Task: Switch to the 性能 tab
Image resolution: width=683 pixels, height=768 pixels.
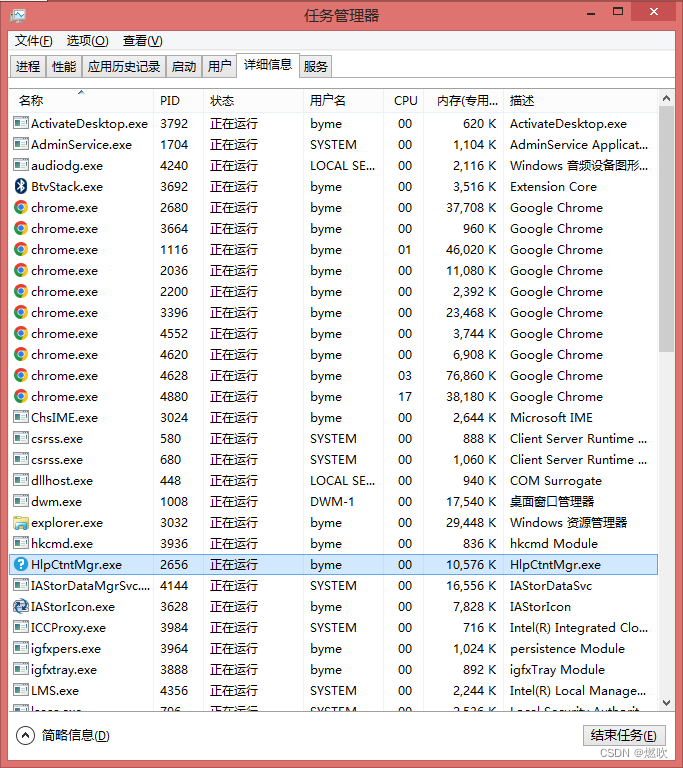Action: (x=64, y=66)
